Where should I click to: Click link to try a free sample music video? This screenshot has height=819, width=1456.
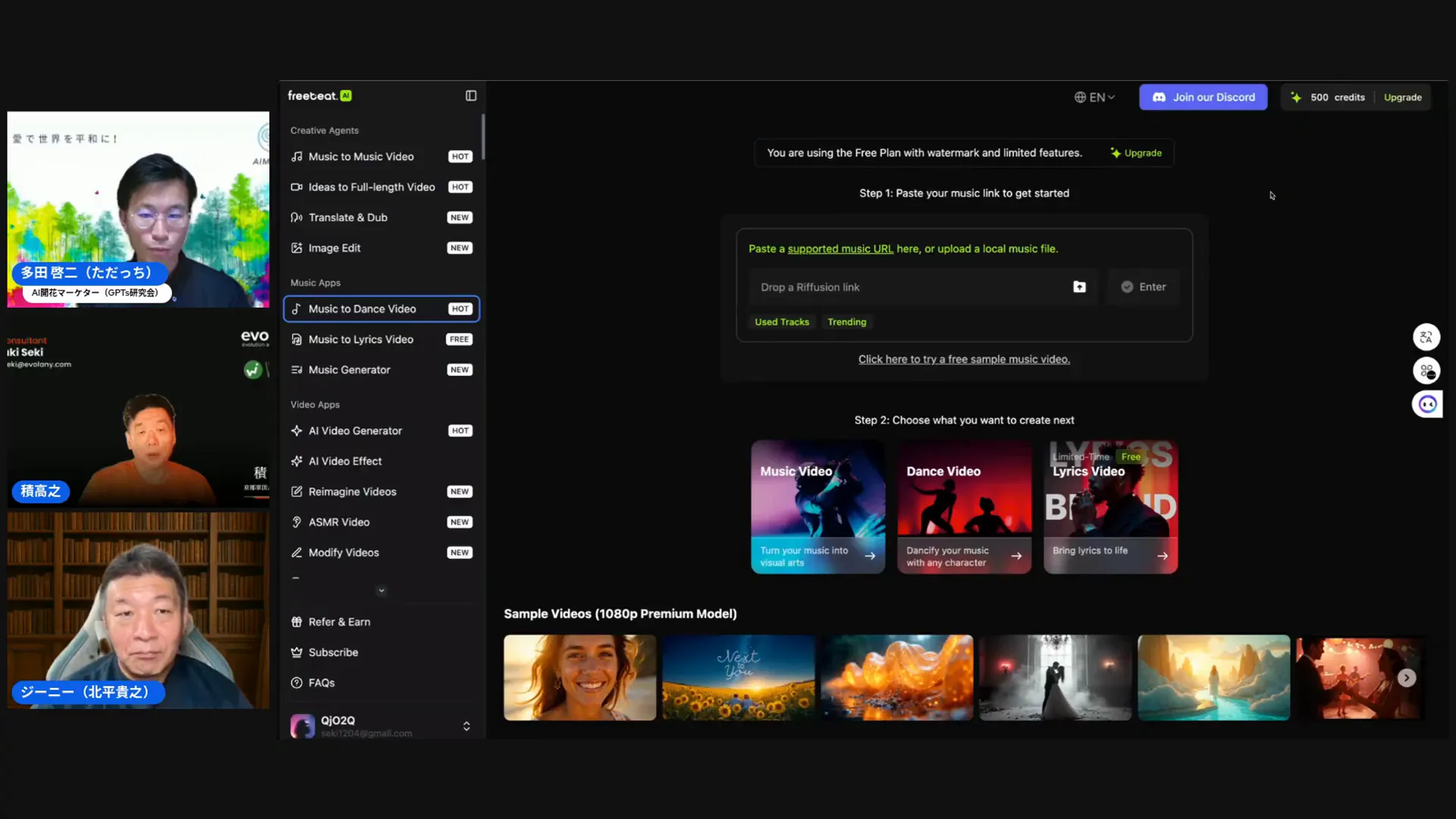[964, 359]
